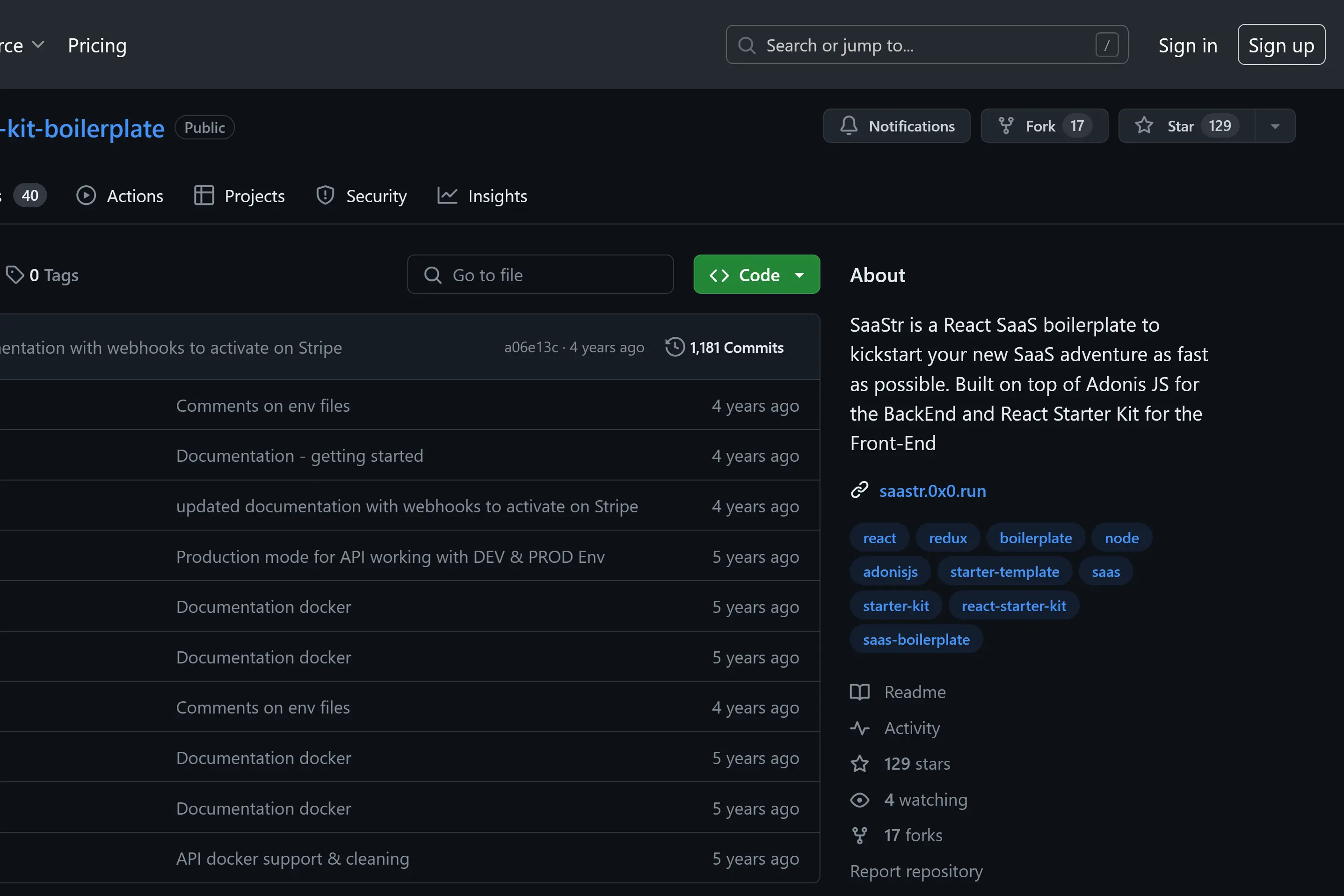Click the tag icon for 0 Tags
The width and height of the screenshot is (1344, 896).
pos(15,275)
